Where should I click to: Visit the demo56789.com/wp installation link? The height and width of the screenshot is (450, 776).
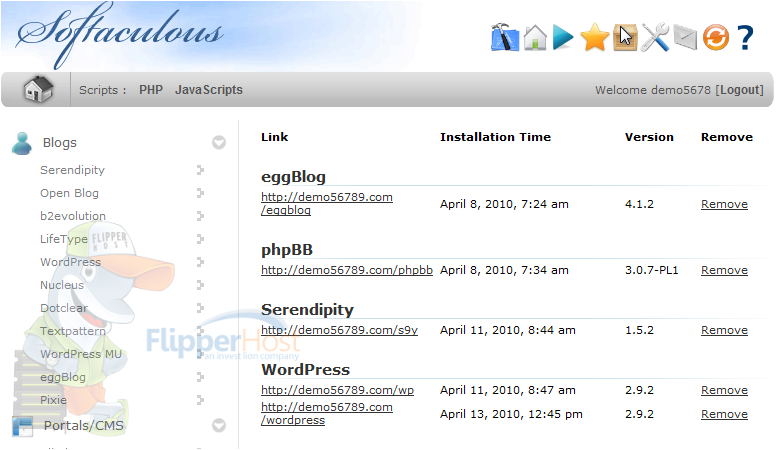click(x=338, y=390)
